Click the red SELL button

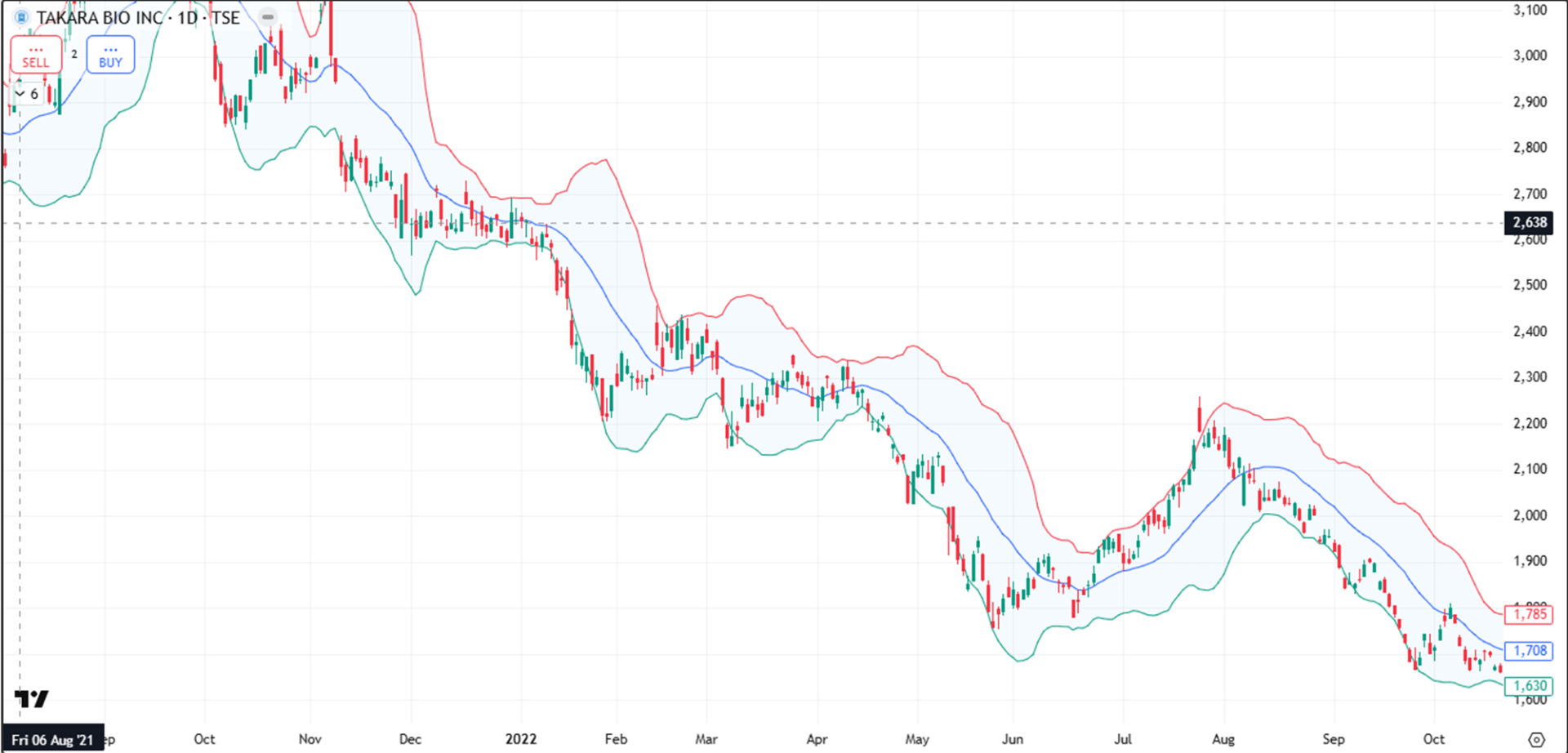(36, 56)
